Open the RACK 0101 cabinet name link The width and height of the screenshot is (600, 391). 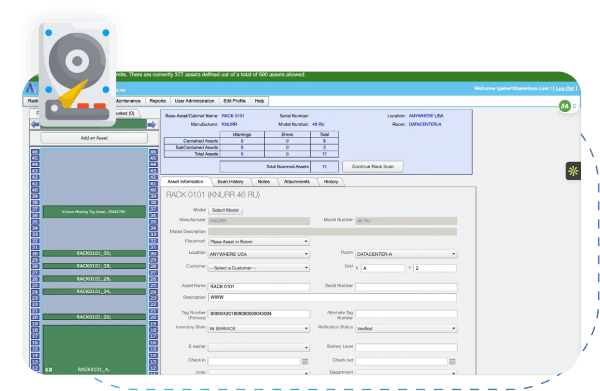[233, 116]
